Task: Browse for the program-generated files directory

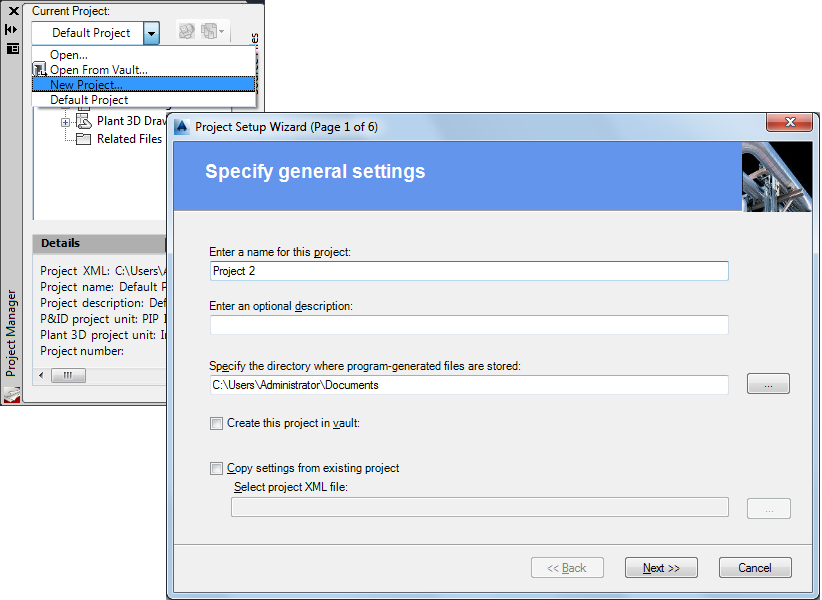Action: [768, 384]
